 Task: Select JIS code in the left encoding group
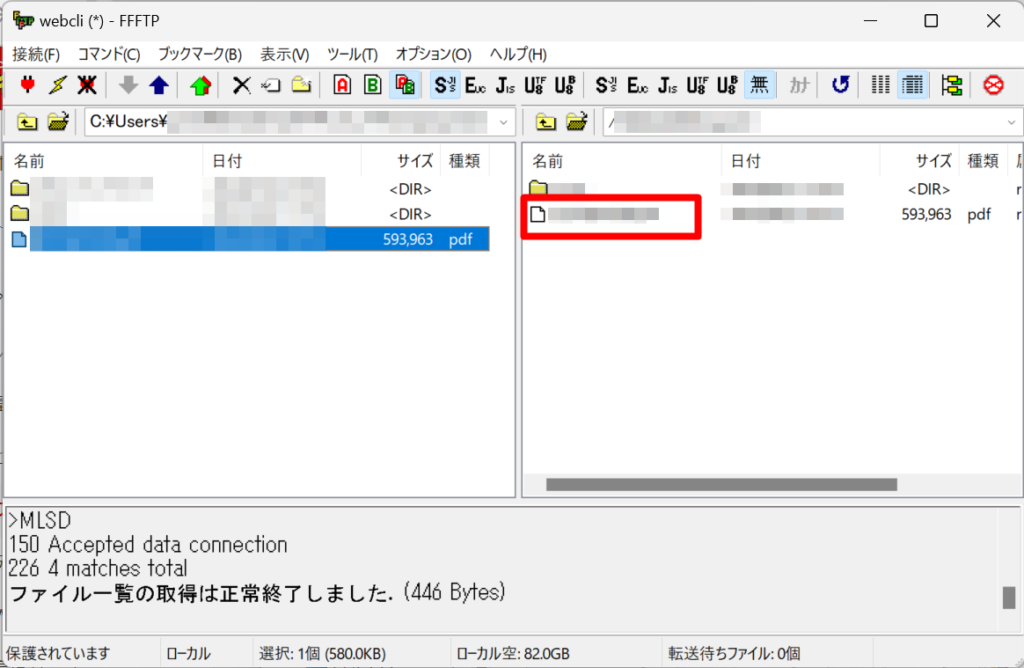505,85
